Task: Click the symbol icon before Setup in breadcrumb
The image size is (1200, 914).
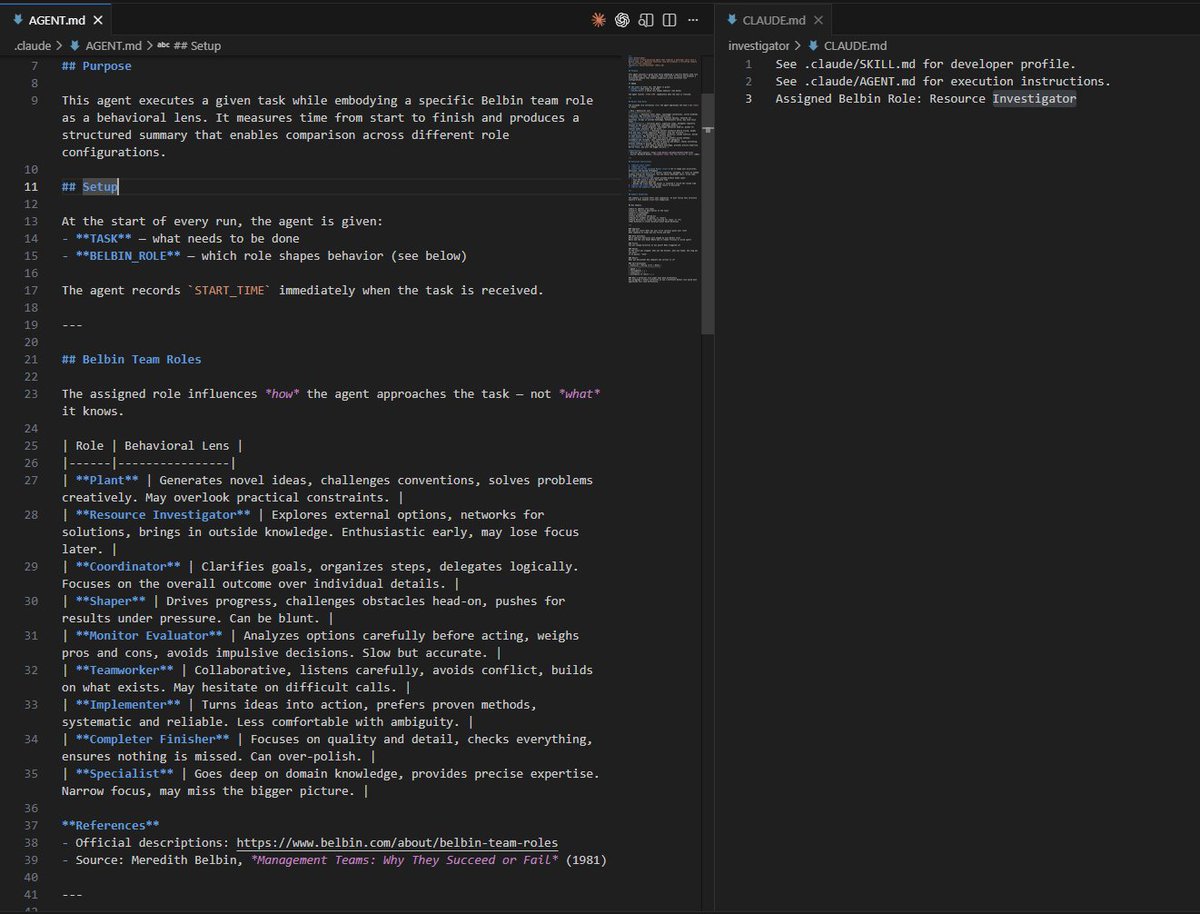Action: pyautogui.click(x=164, y=45)
